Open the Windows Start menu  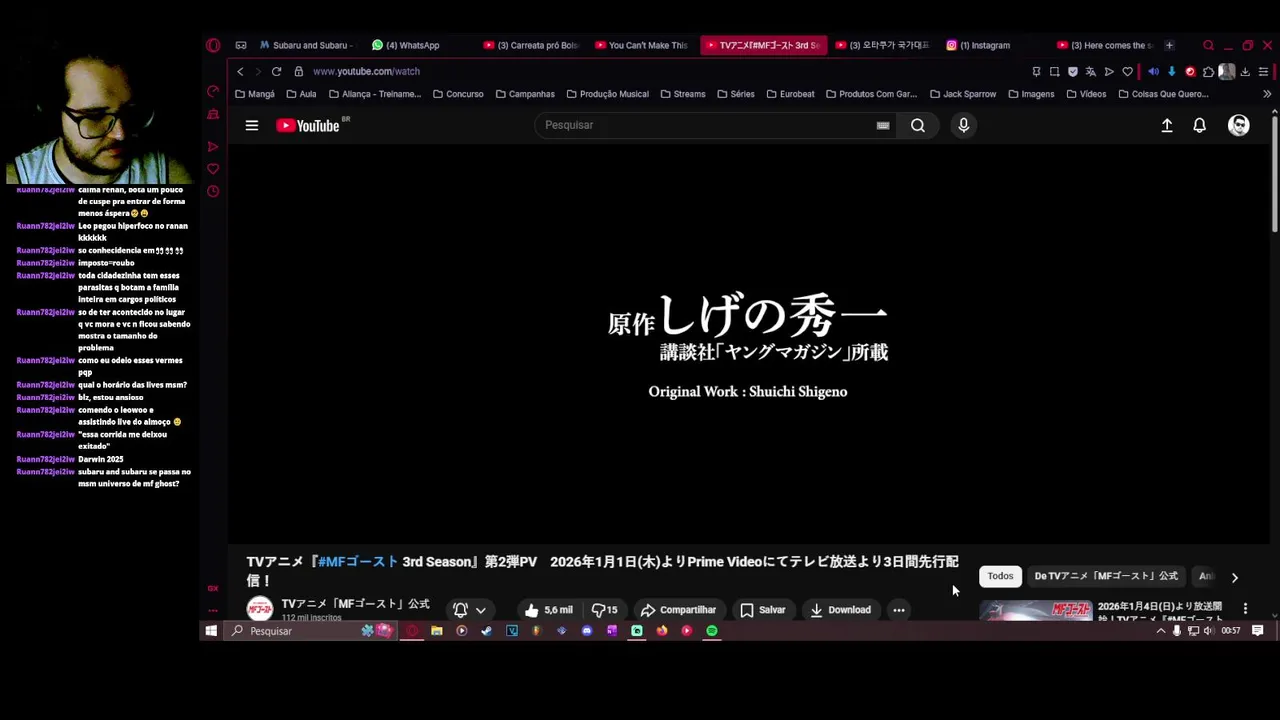click(x=211, y=631)
